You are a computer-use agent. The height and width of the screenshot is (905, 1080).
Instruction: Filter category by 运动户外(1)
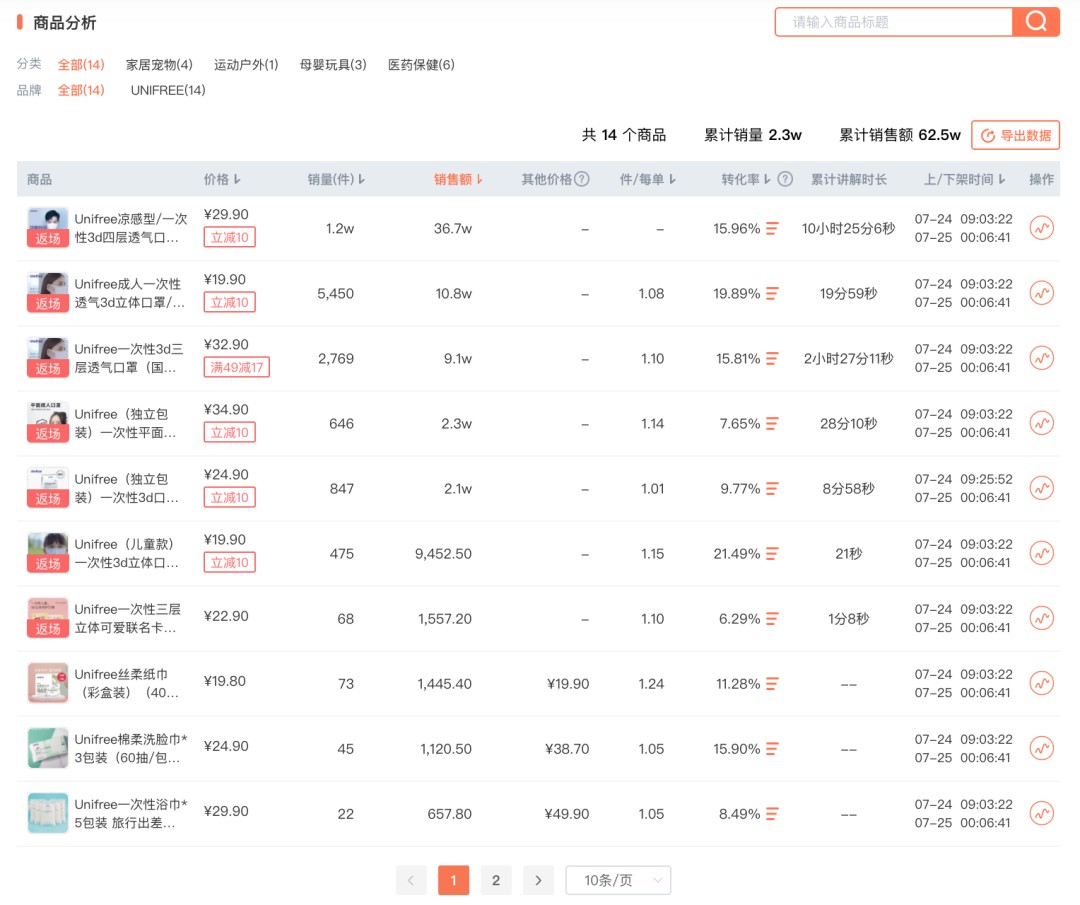(x=246, y=65)
